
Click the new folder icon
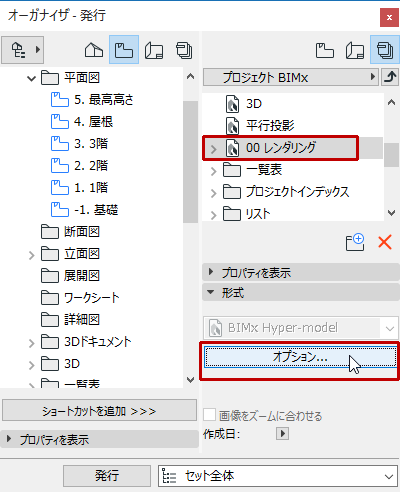pos(355,242)
